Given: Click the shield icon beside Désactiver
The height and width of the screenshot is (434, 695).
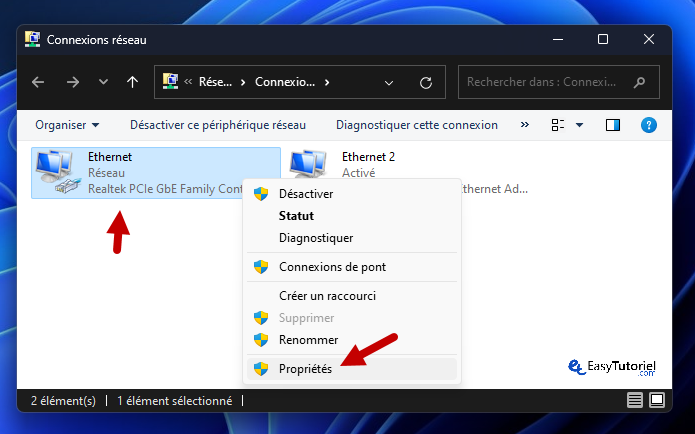Looking at the screenshot, I should pos(261,194).
